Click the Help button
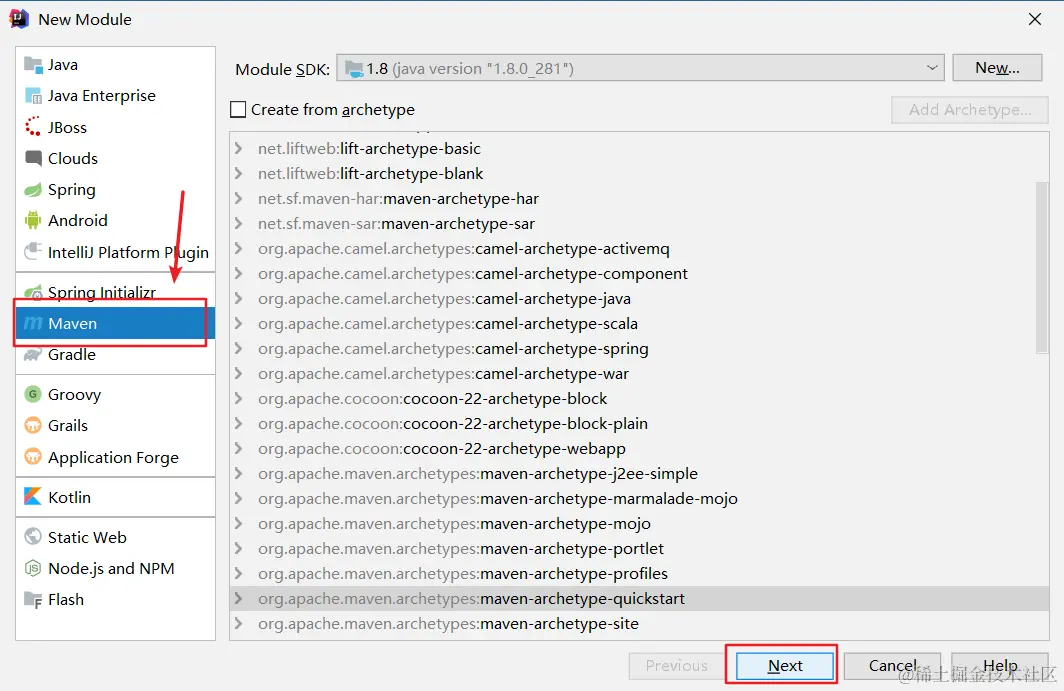The width and height of the screenshot is (1064, 691). (1000, 666)
